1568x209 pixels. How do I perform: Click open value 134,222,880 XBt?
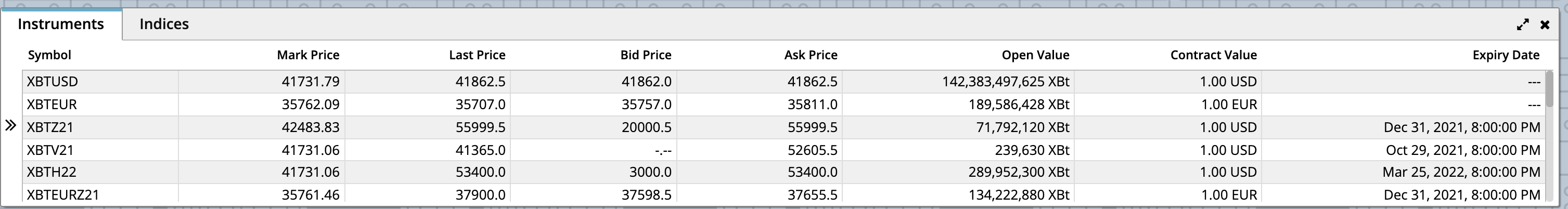click(x=1019, y=194)
